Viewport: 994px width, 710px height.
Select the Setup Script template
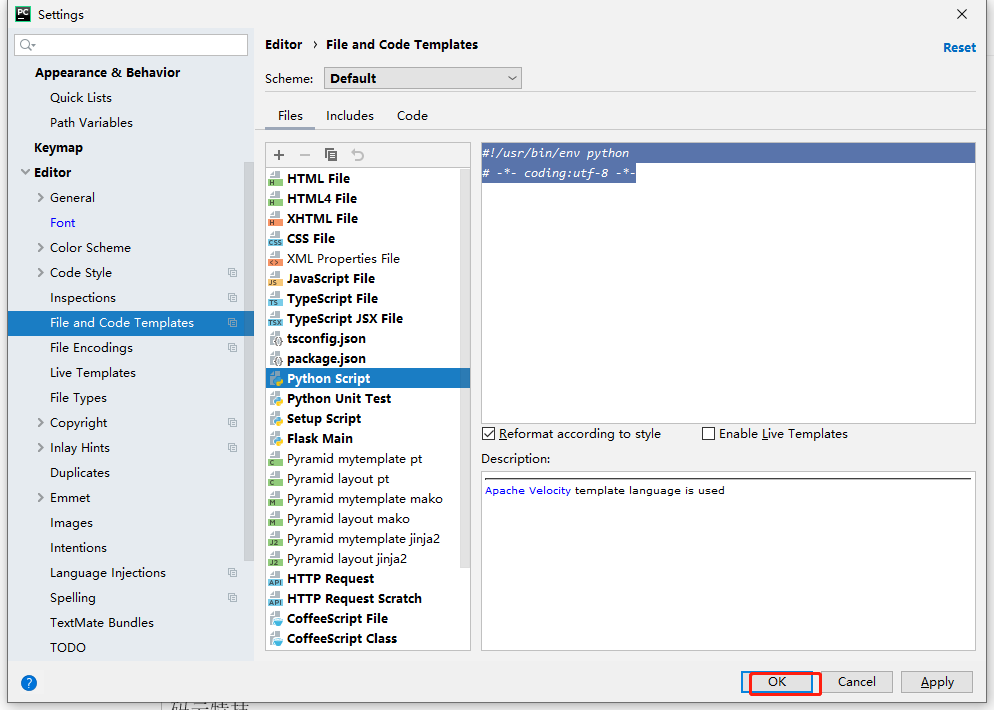click(323, 419)
